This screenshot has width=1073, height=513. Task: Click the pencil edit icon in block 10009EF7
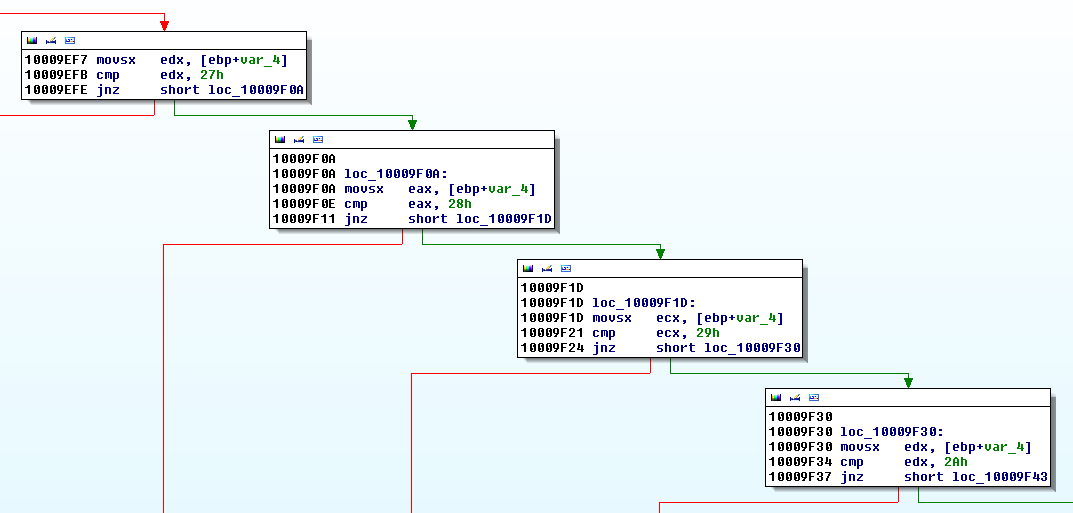(51, 40)
